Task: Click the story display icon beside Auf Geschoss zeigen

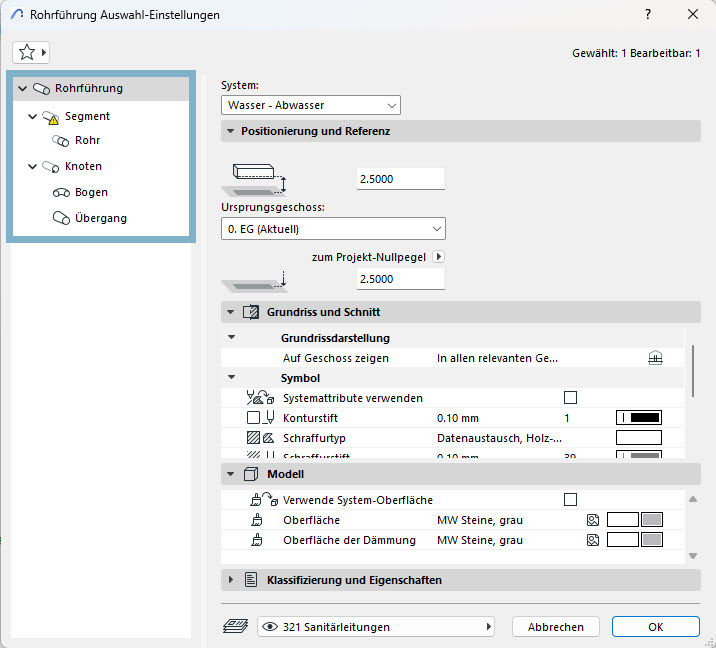Action: pos(655,358)
